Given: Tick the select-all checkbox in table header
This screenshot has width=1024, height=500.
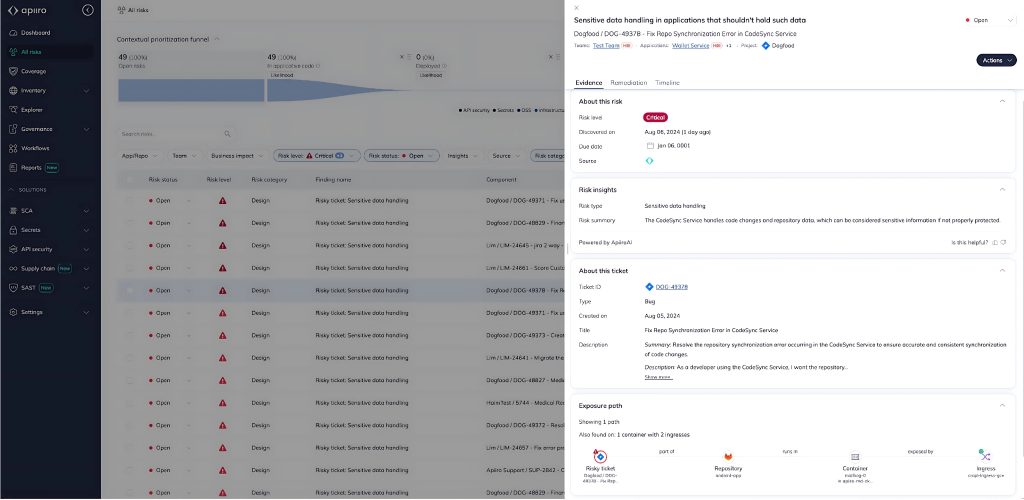Looking at the screenshot, I should (128, 180).
